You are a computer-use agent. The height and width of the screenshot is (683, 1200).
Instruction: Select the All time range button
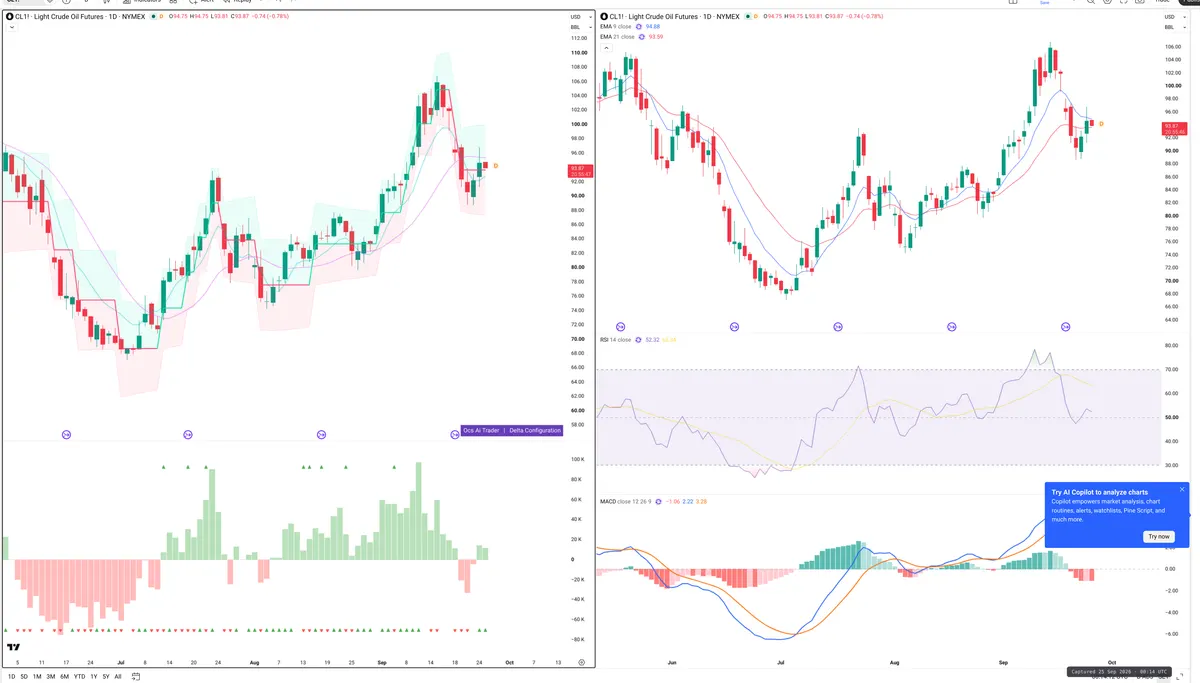coord(118,676)
